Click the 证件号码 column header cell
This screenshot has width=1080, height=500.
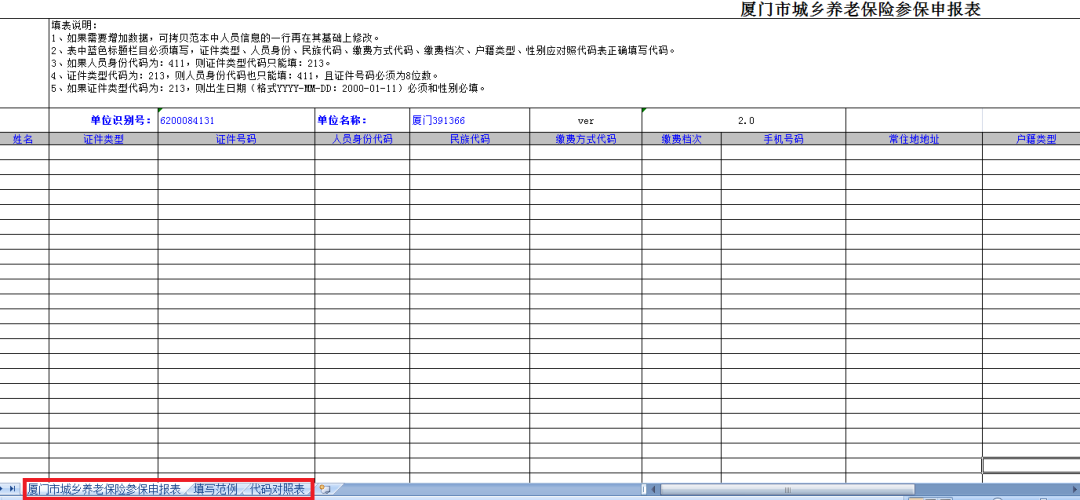(236, 139)
